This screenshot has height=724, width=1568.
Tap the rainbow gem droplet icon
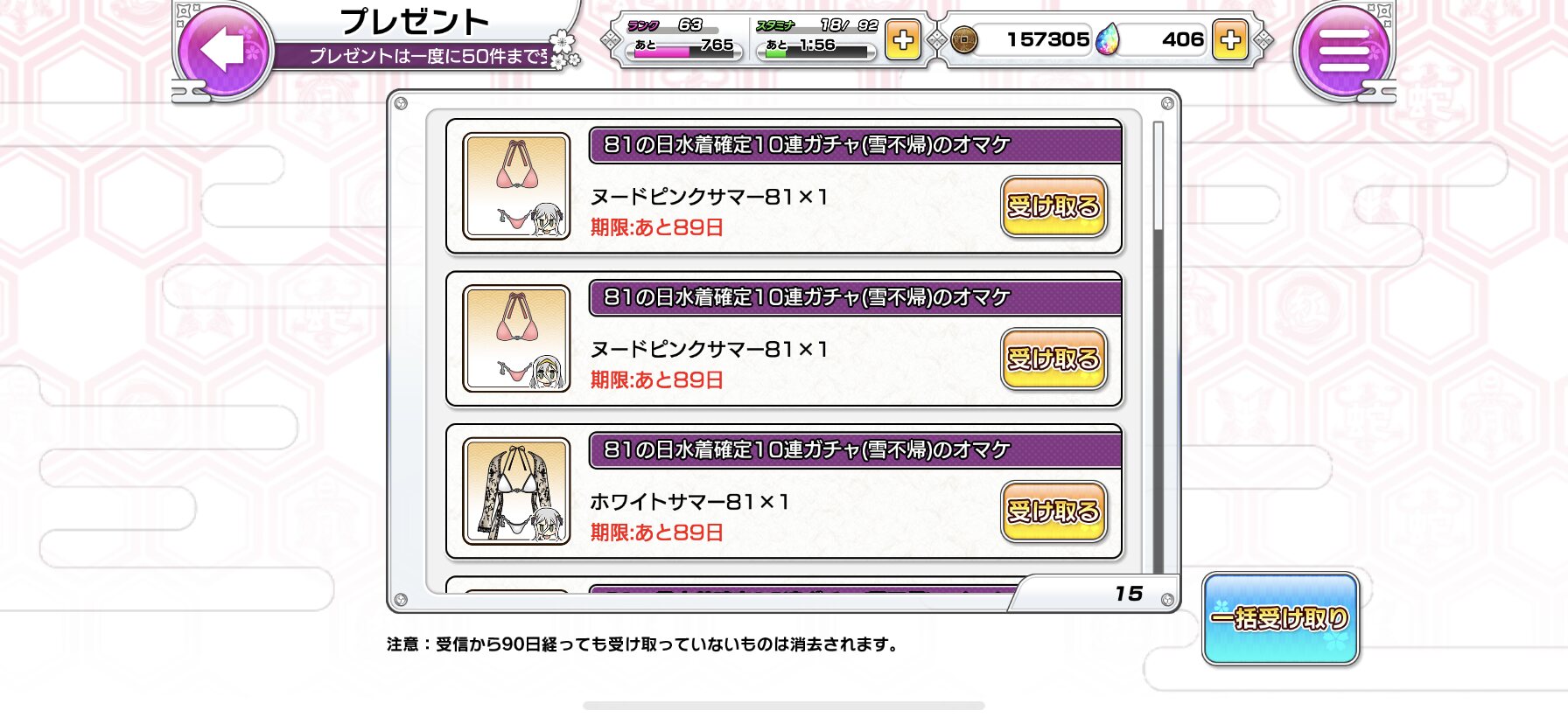[x=1108, y=39]
